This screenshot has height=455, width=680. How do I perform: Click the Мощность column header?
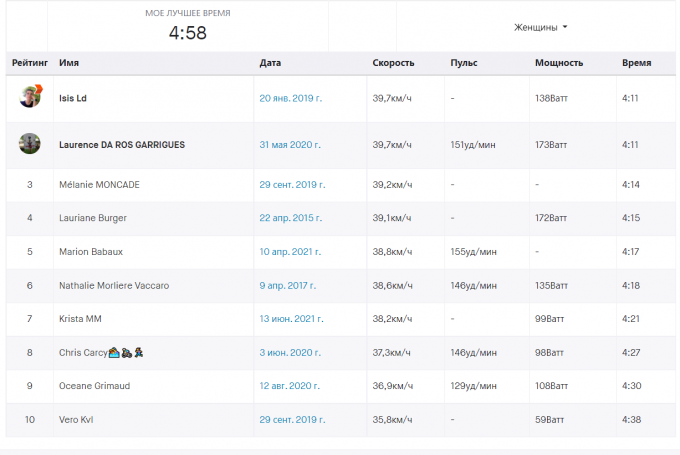click(559, 62)
